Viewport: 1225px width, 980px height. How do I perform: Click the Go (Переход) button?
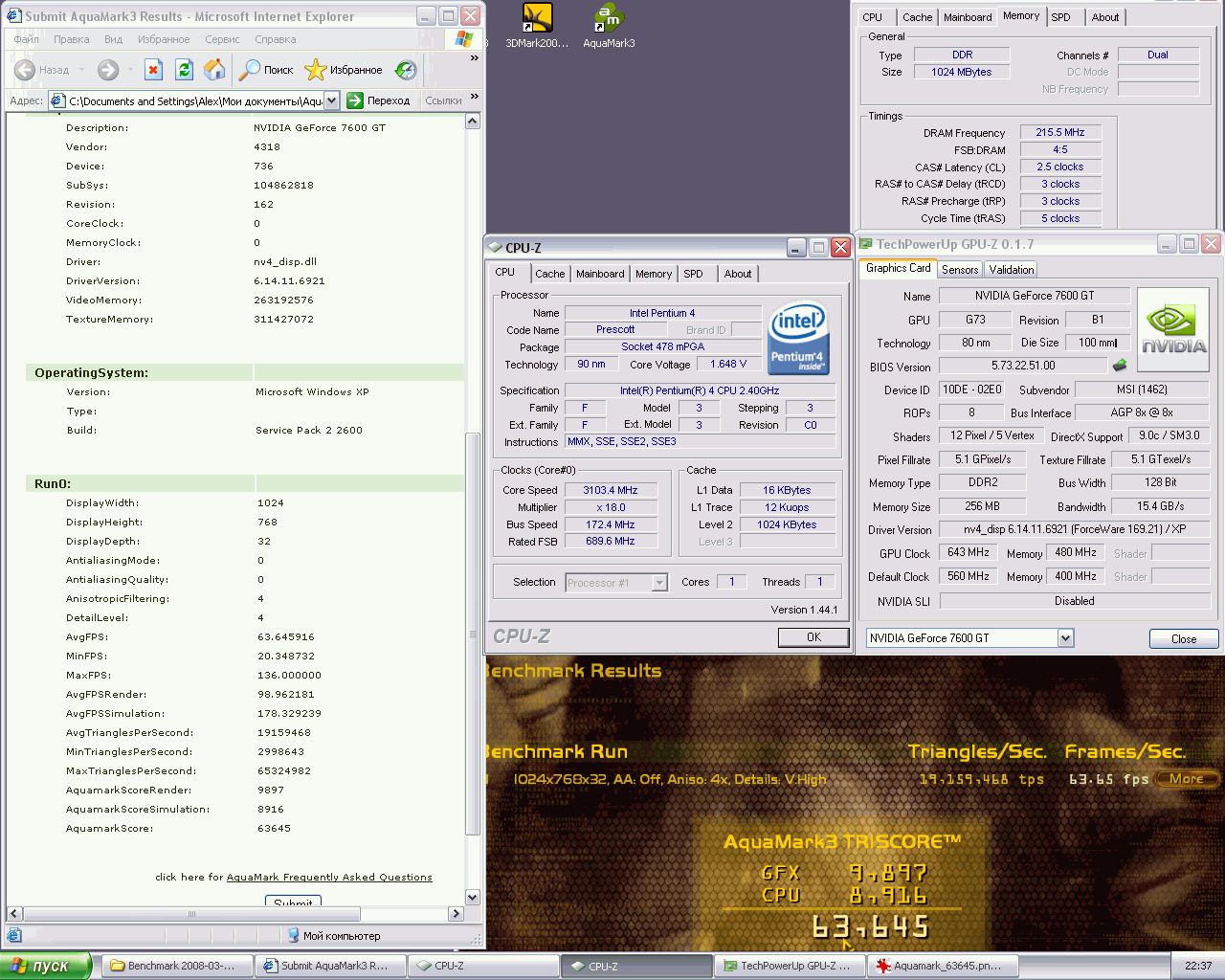(x=378, y=100)
